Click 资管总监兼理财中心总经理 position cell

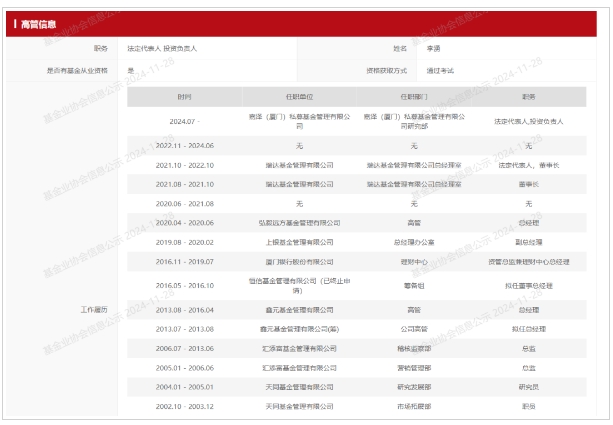point(529,262)
